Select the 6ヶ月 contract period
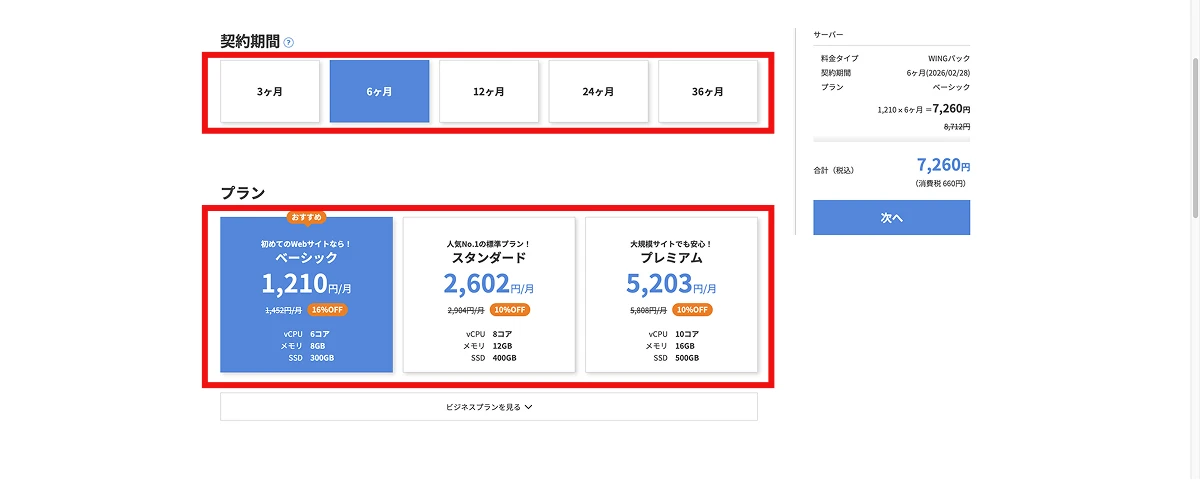The height and width of the screenshot is (480, 1200). tap(379, 91)
